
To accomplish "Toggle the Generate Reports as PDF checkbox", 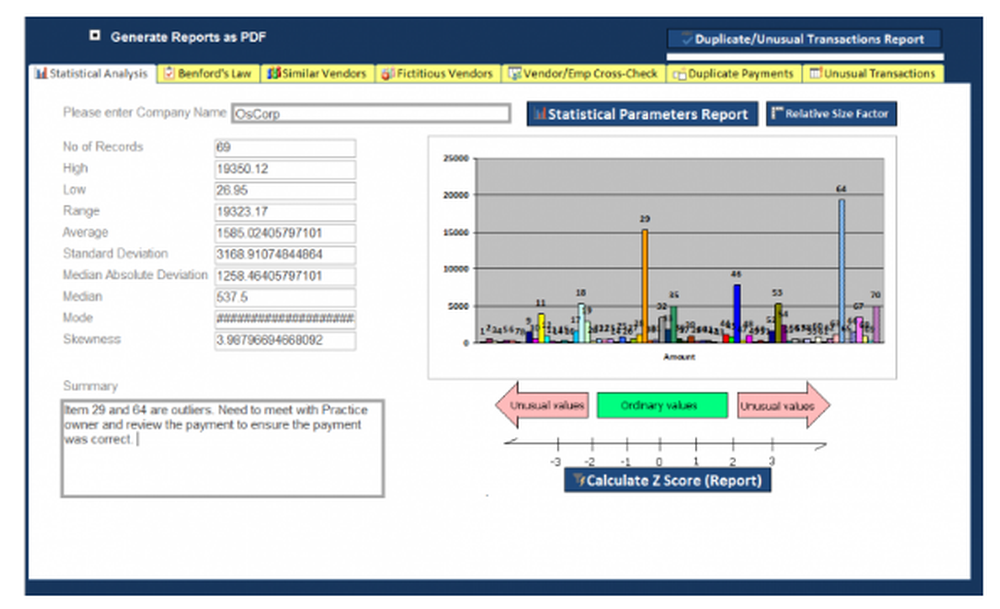I will click(94, 36).
